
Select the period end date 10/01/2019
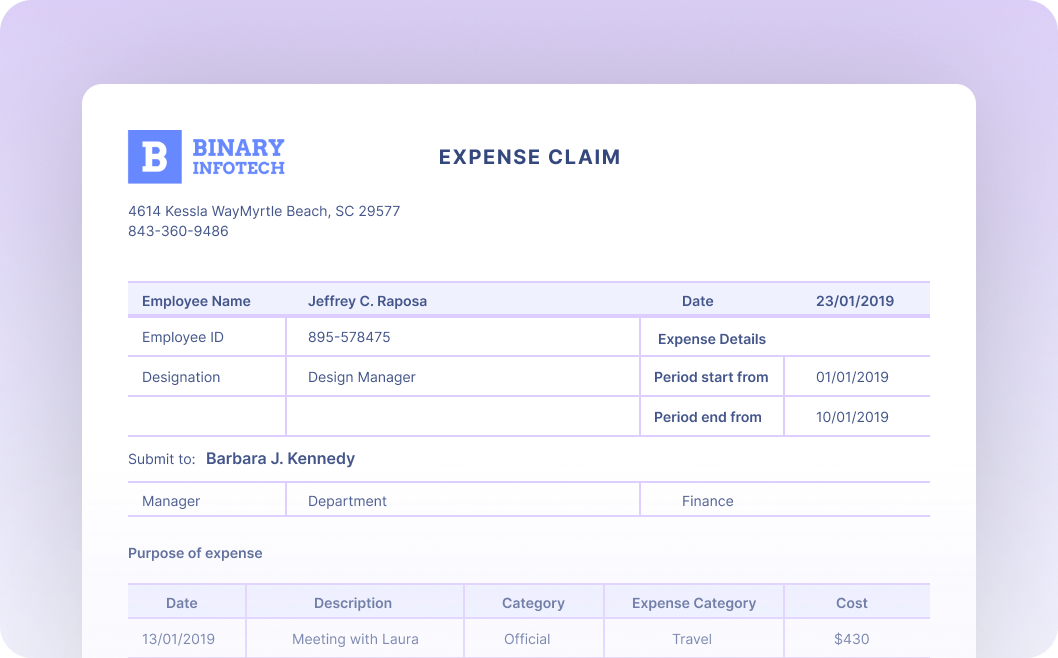[852, 417]
